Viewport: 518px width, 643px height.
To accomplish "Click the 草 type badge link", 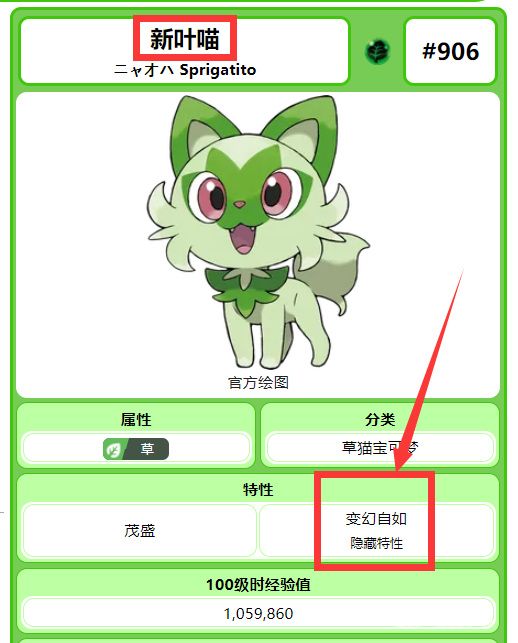I will (136, 449).
